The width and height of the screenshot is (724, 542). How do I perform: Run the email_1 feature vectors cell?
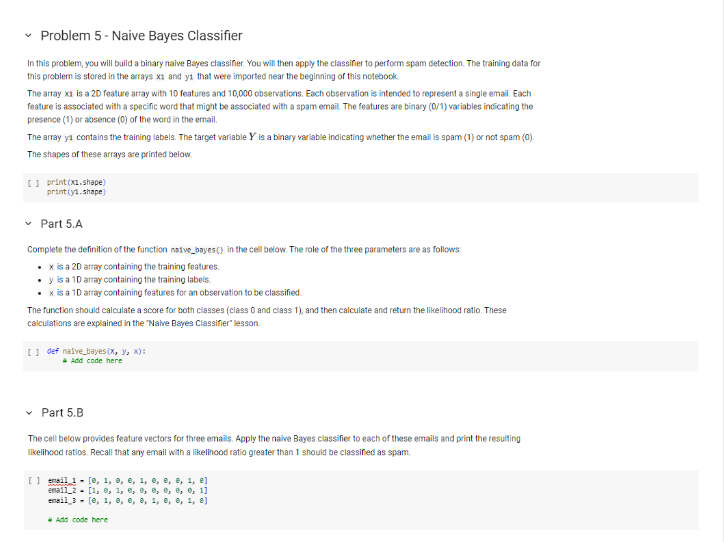[x=34, y=481]
